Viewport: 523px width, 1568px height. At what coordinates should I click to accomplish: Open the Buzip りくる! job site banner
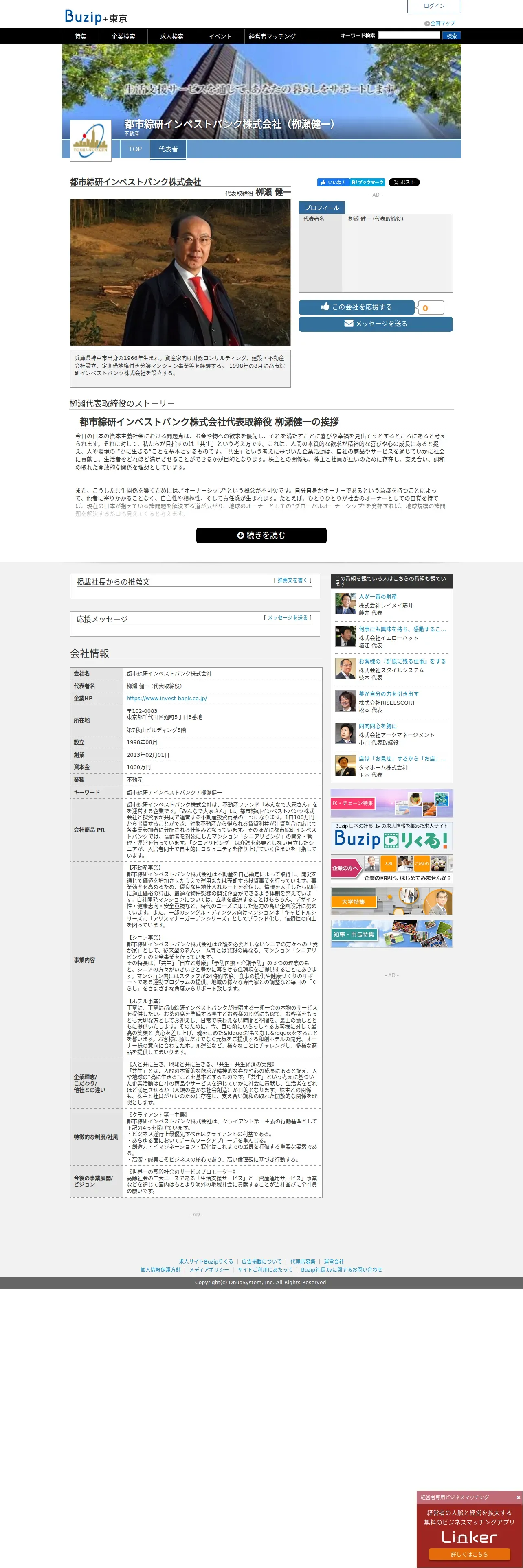point(391,837)
